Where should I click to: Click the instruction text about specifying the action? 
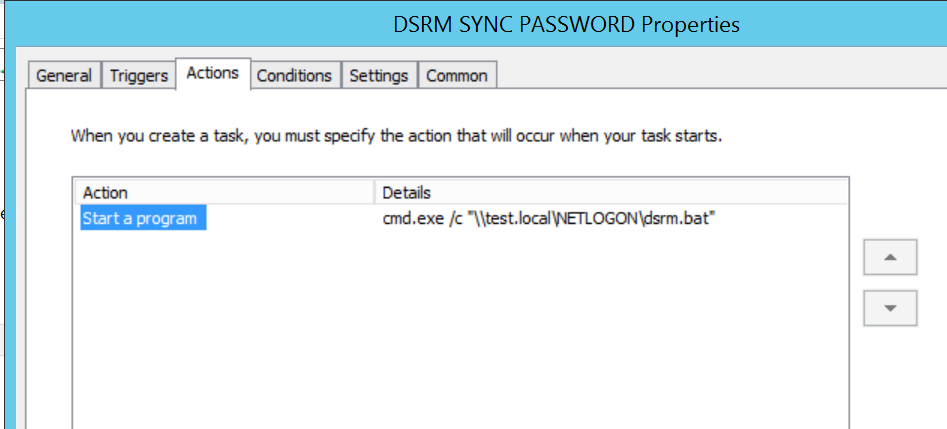[x=396, y=135]
